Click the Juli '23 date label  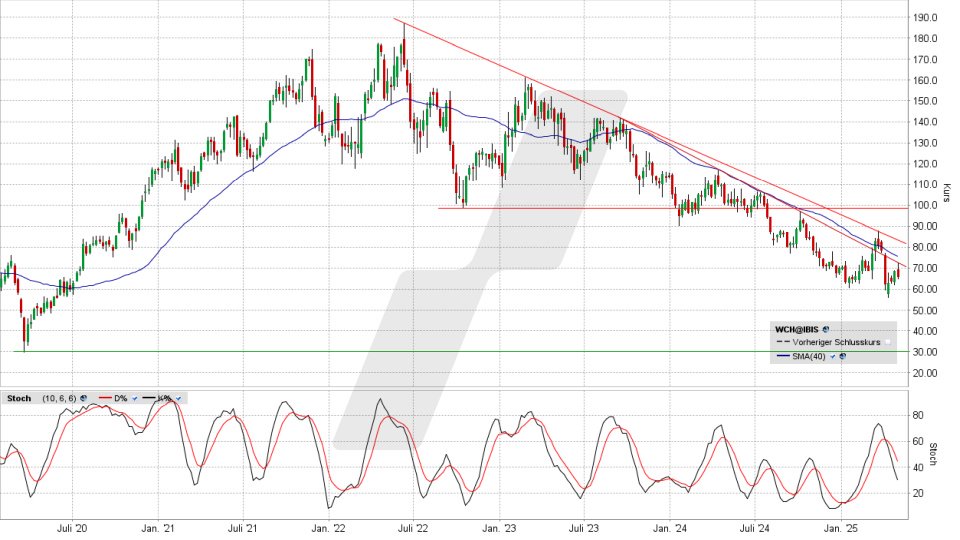tap(583, 528)
